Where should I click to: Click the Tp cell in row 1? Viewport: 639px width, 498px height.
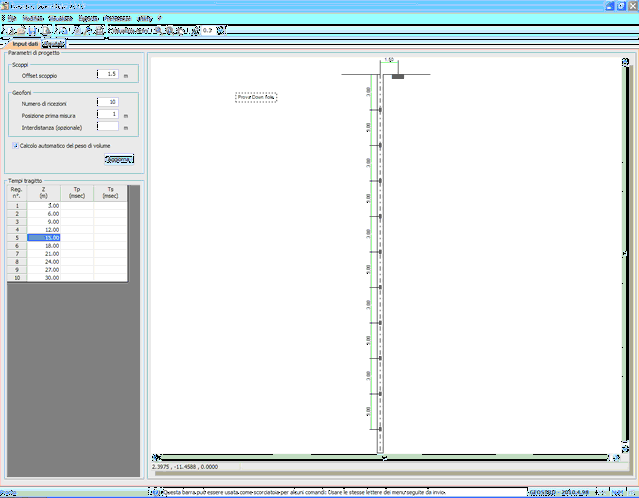pyautogui.click(x=77, y=206)
